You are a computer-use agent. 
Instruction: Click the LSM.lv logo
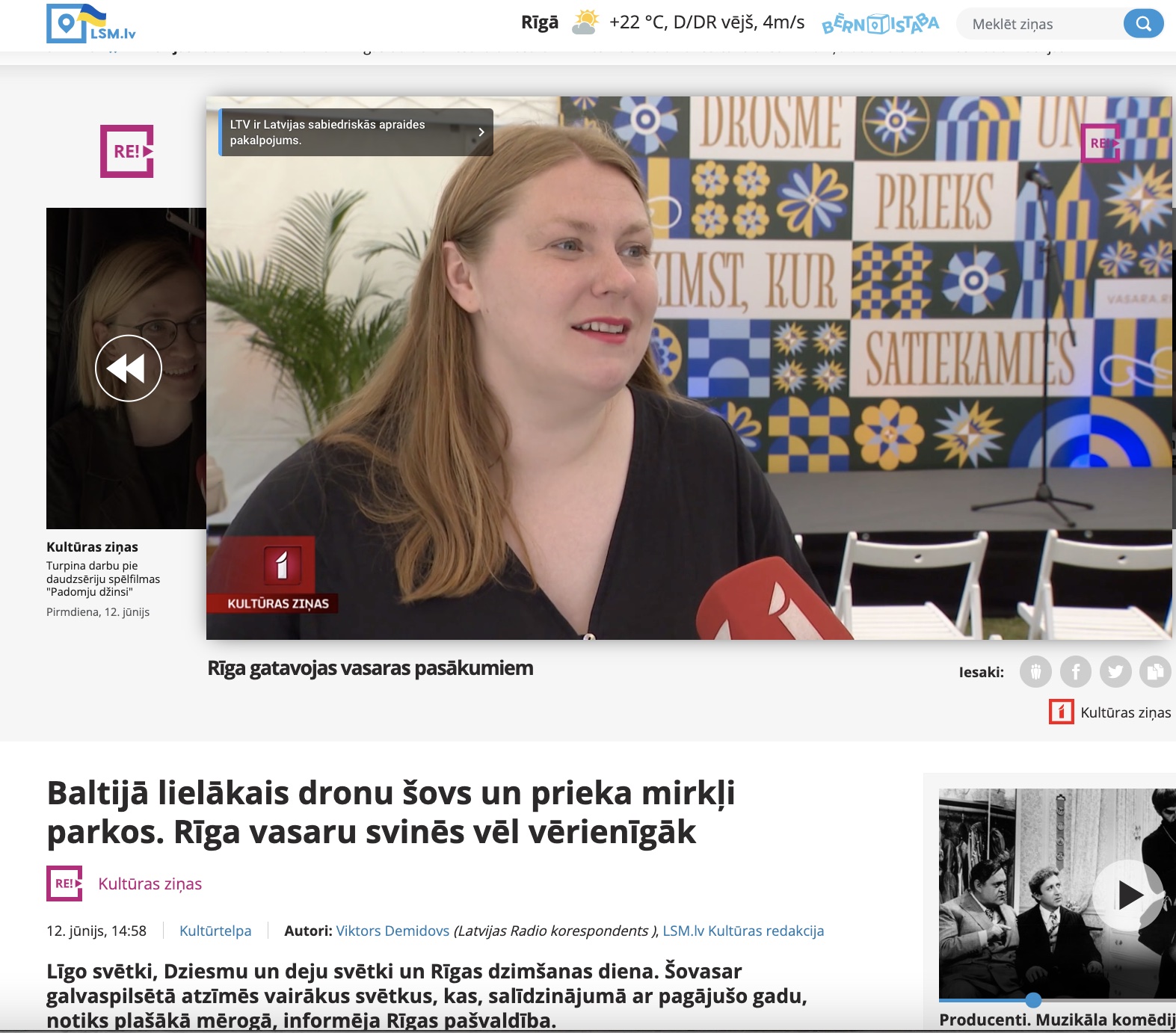coord(90,23)
